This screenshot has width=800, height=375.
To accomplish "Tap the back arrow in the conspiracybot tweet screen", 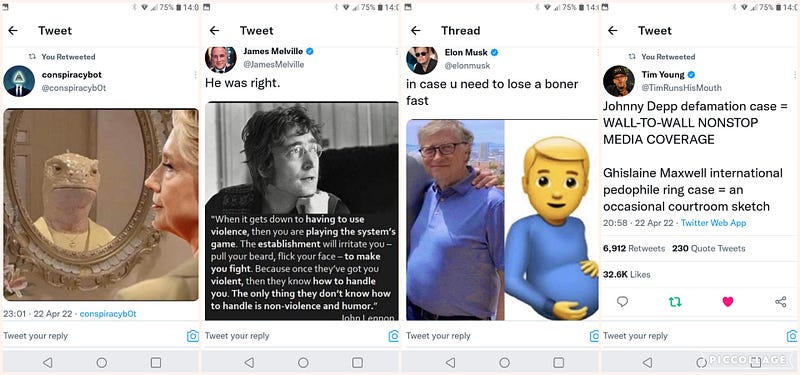I will [13, 31].
